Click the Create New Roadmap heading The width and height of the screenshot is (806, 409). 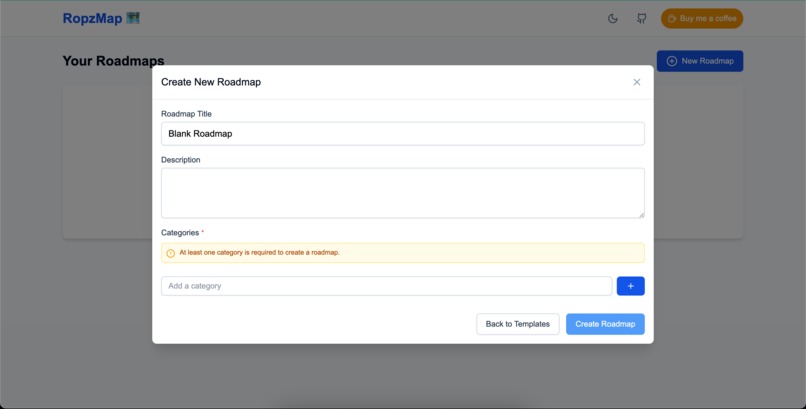coord(211,82)
